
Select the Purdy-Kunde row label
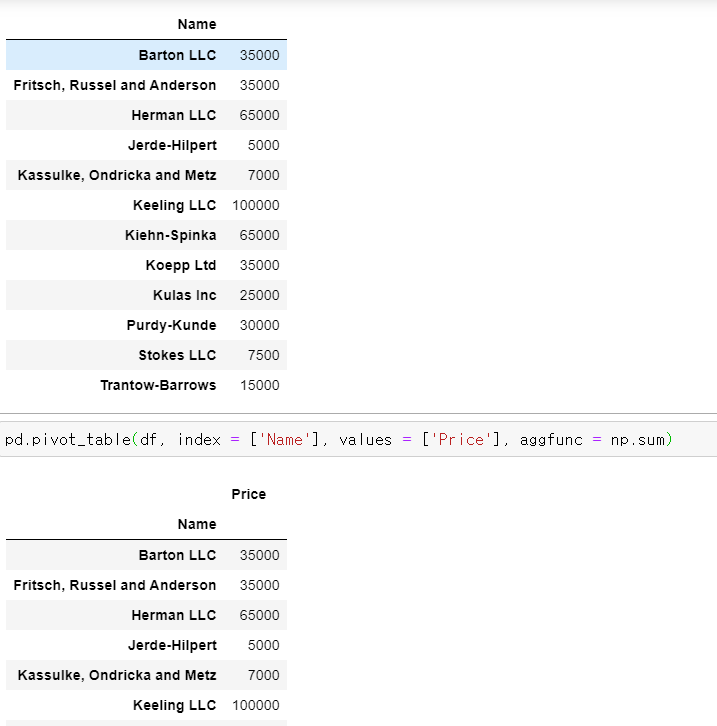tap(171, 325)
